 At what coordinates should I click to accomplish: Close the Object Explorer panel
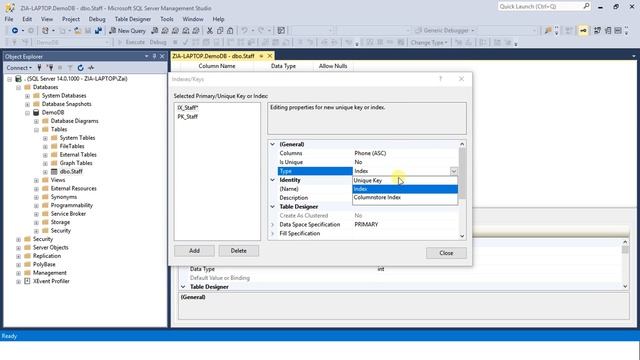[162, 56]
